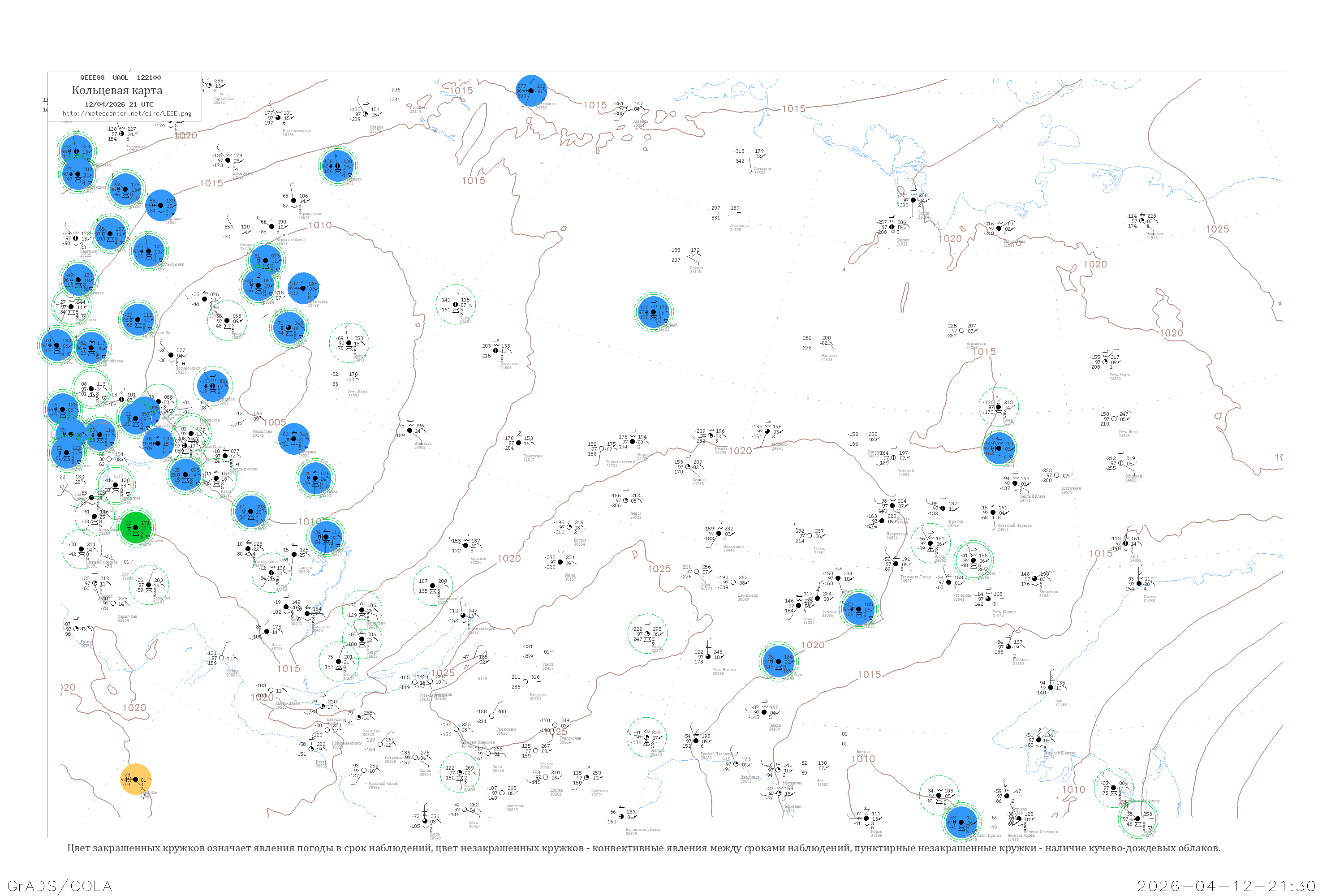
Task: Click the blue station marker numbered 20982
Action: 531,91
